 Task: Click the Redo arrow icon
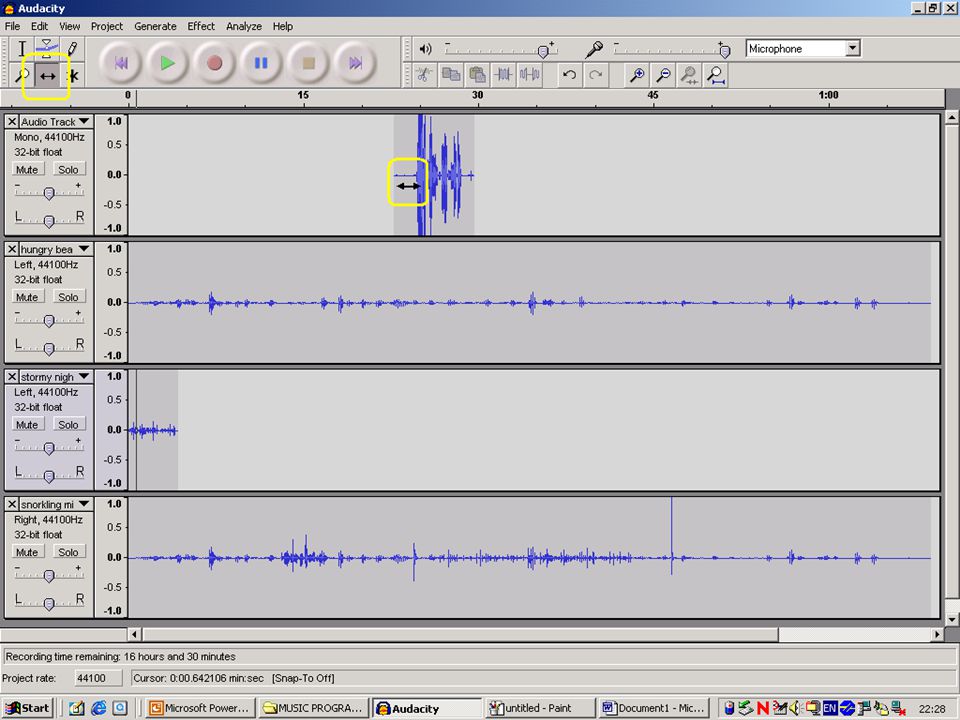coord(595,75)
